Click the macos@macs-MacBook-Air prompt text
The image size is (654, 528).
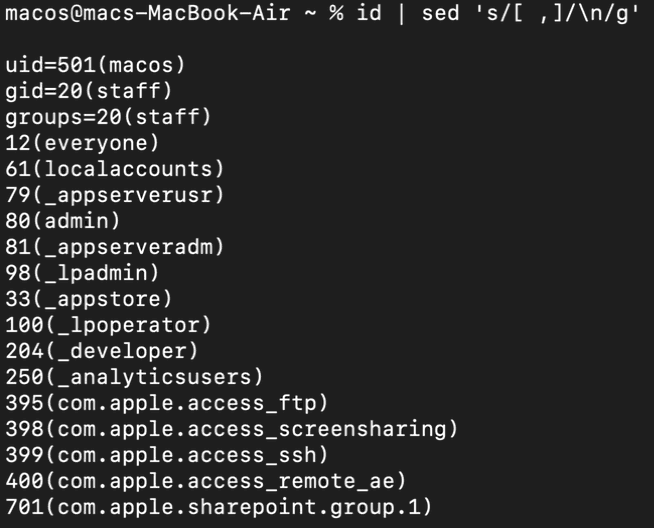click(148, 13)
